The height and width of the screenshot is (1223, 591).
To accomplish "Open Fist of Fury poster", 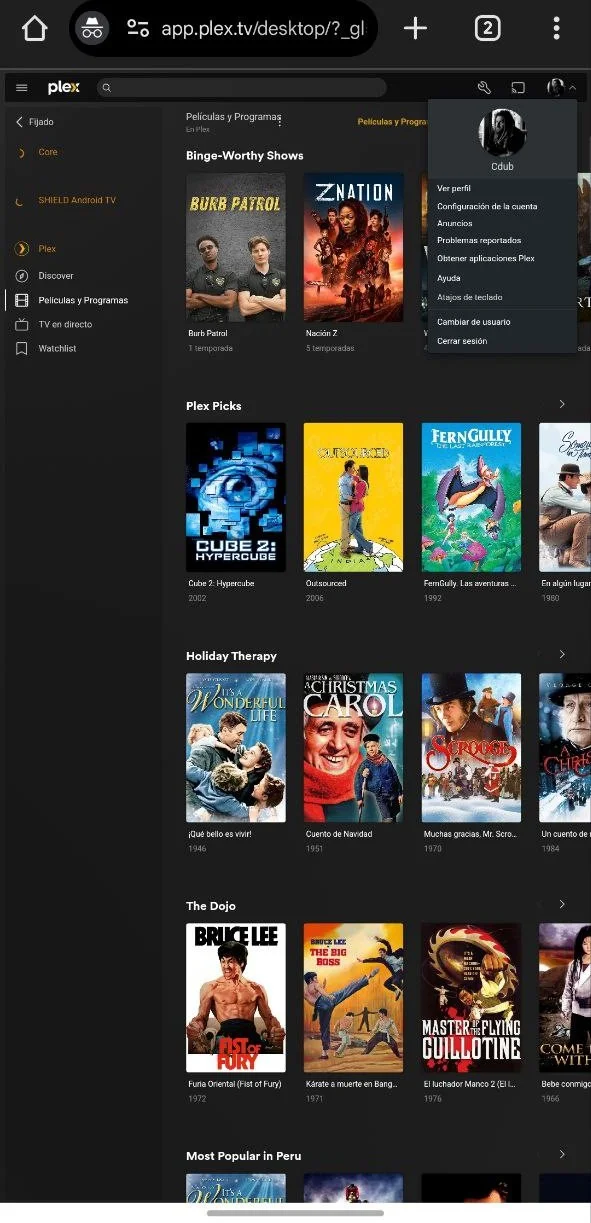I will (x=236, y=997).
